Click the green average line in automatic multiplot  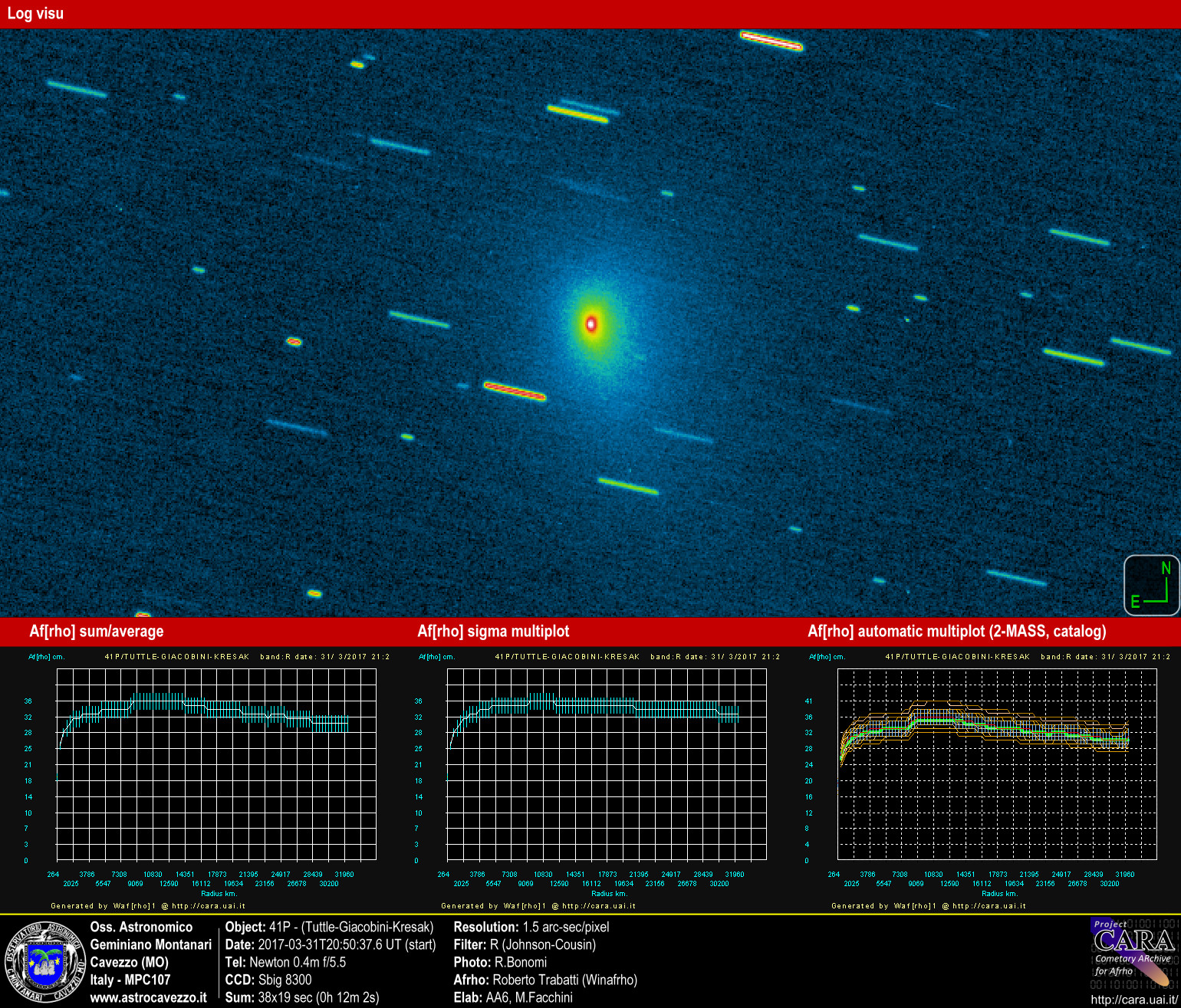point(989,727)
